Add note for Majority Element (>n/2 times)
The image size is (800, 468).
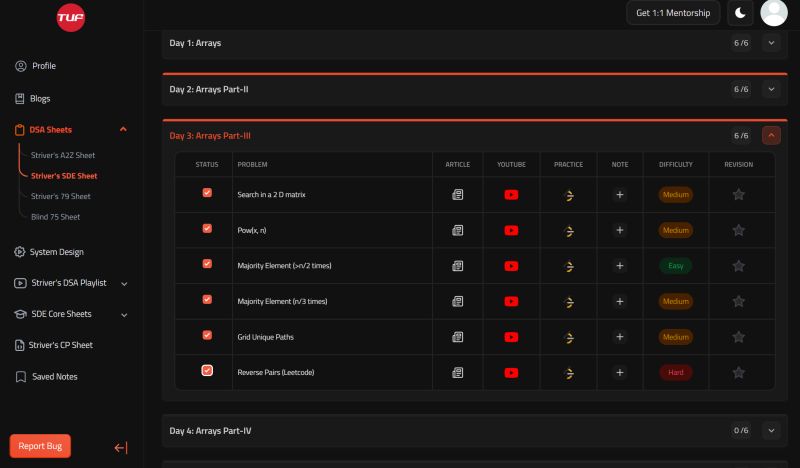click(x=619, y=266)
